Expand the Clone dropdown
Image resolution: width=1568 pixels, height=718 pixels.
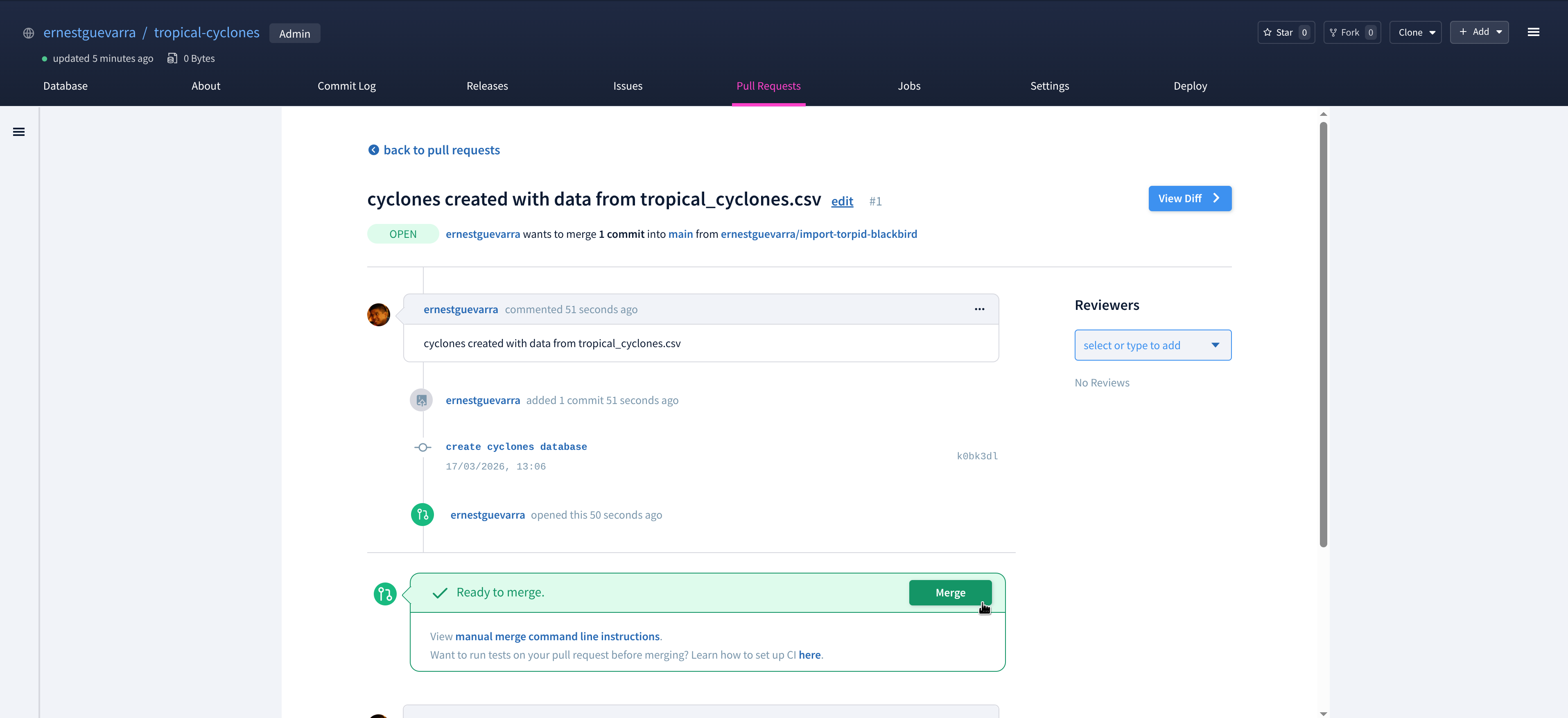1415,32
